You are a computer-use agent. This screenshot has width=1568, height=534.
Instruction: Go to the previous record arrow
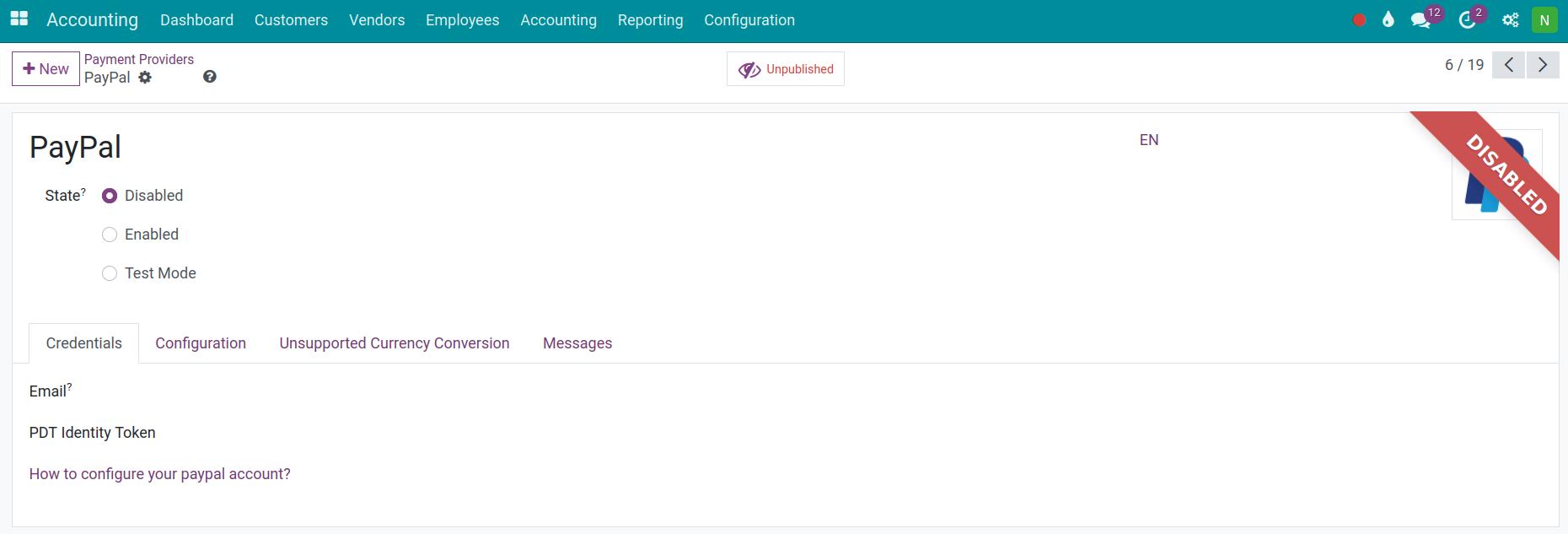tap(1509, 65)
